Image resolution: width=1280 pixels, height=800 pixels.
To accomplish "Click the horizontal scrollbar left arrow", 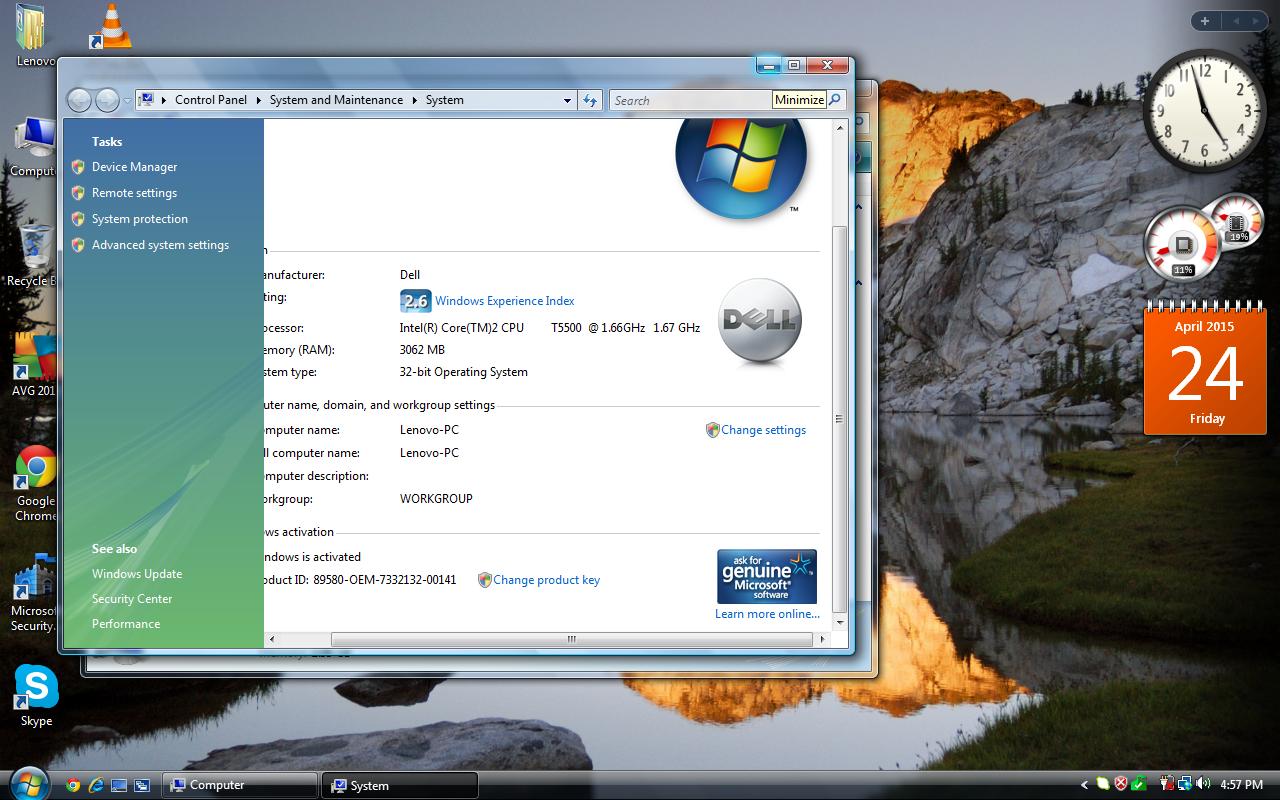I will tap(272, 639).
